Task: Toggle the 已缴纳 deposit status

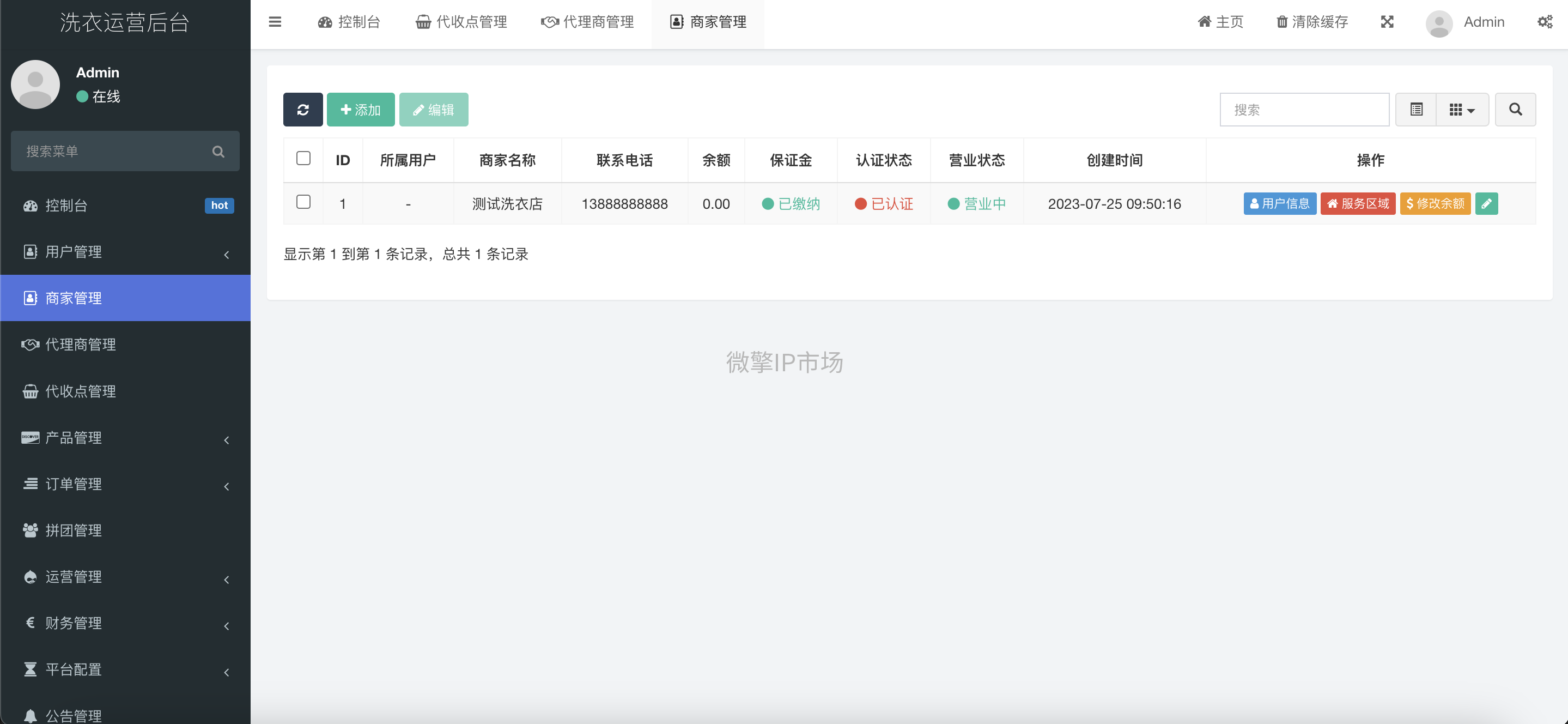Action: coord(791,204)
